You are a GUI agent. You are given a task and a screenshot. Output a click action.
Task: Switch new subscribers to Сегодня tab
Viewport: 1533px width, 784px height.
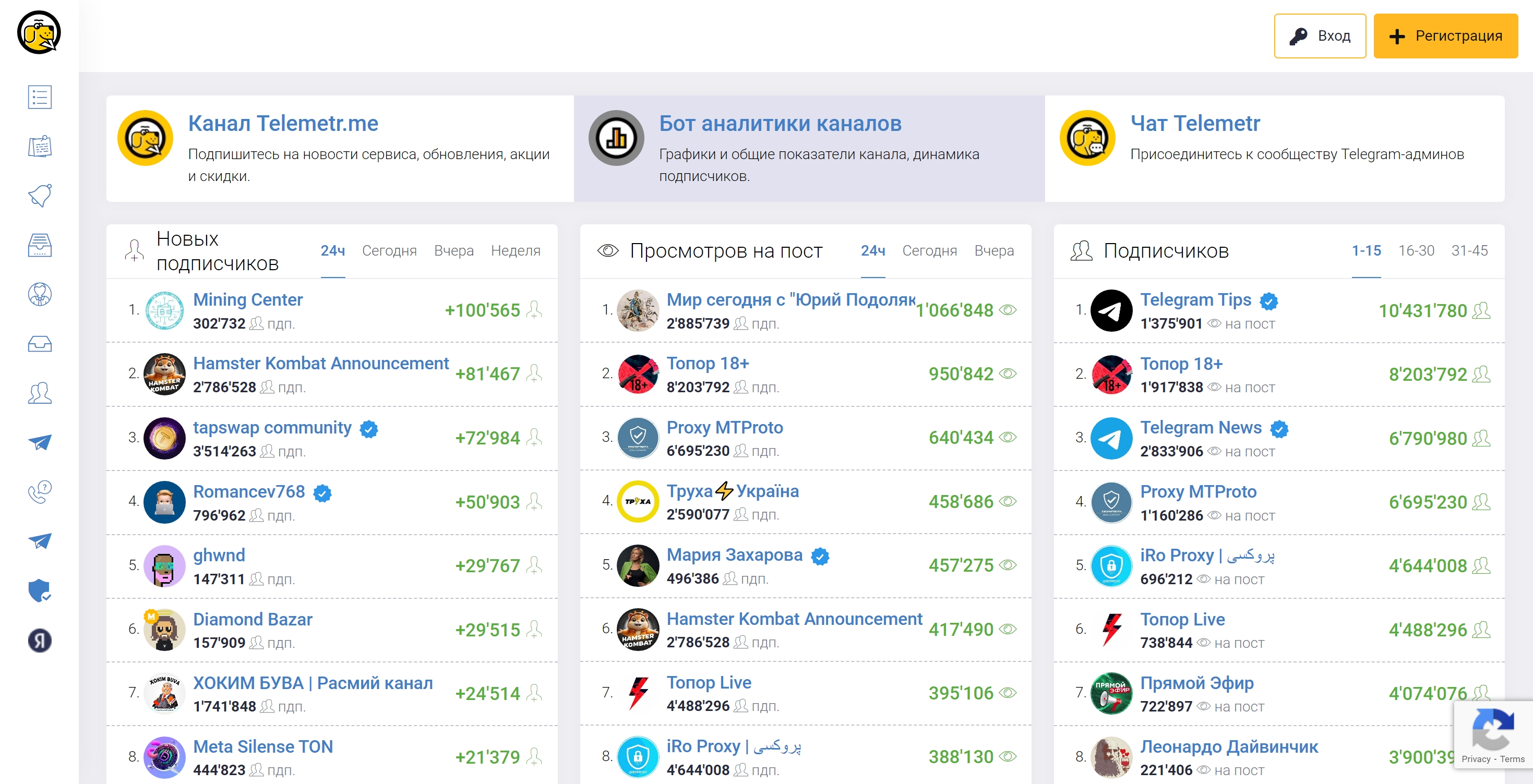[x=389, y=251]
